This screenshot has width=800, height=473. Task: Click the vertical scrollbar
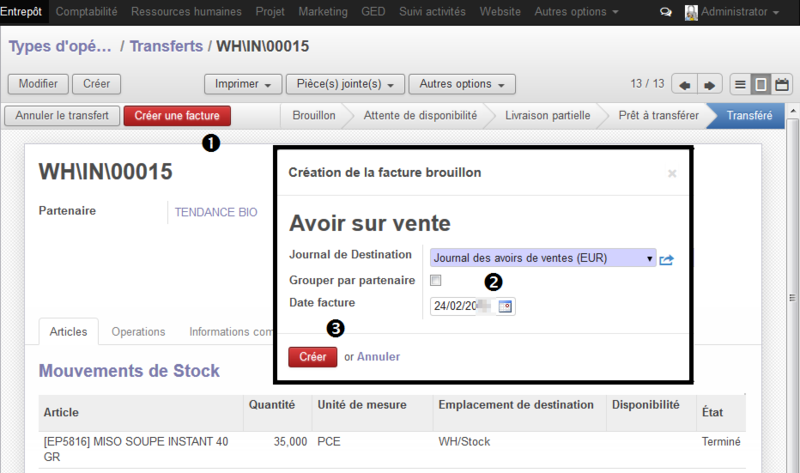(x=792, y=297)
